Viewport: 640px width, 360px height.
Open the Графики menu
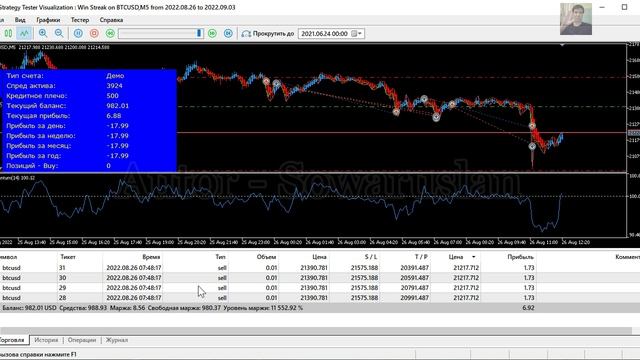point(48,20)
